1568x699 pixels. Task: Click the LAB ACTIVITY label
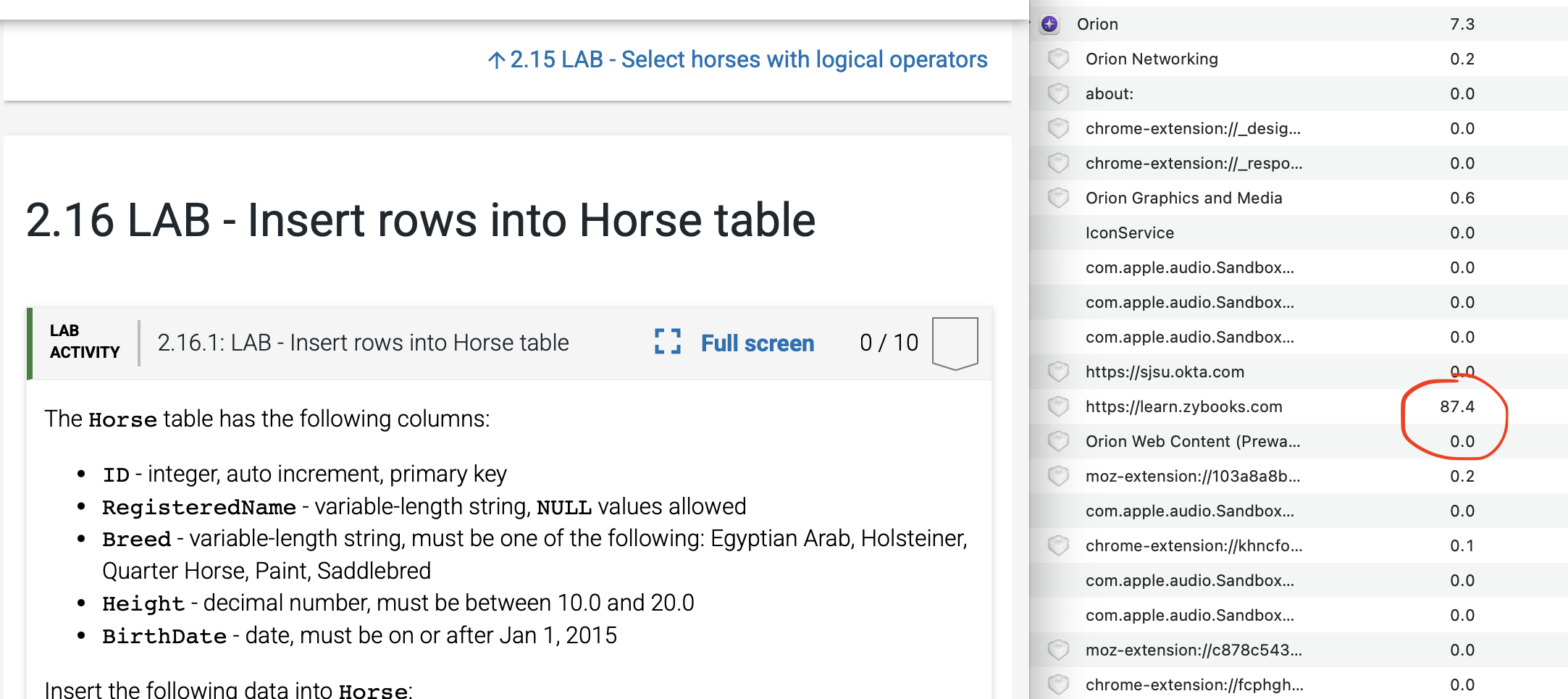pyautogui.click(x=85, y=341)
